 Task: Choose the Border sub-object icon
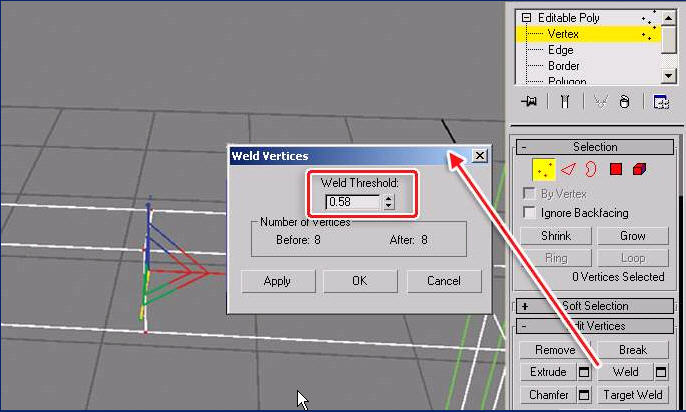click(590, 170)
